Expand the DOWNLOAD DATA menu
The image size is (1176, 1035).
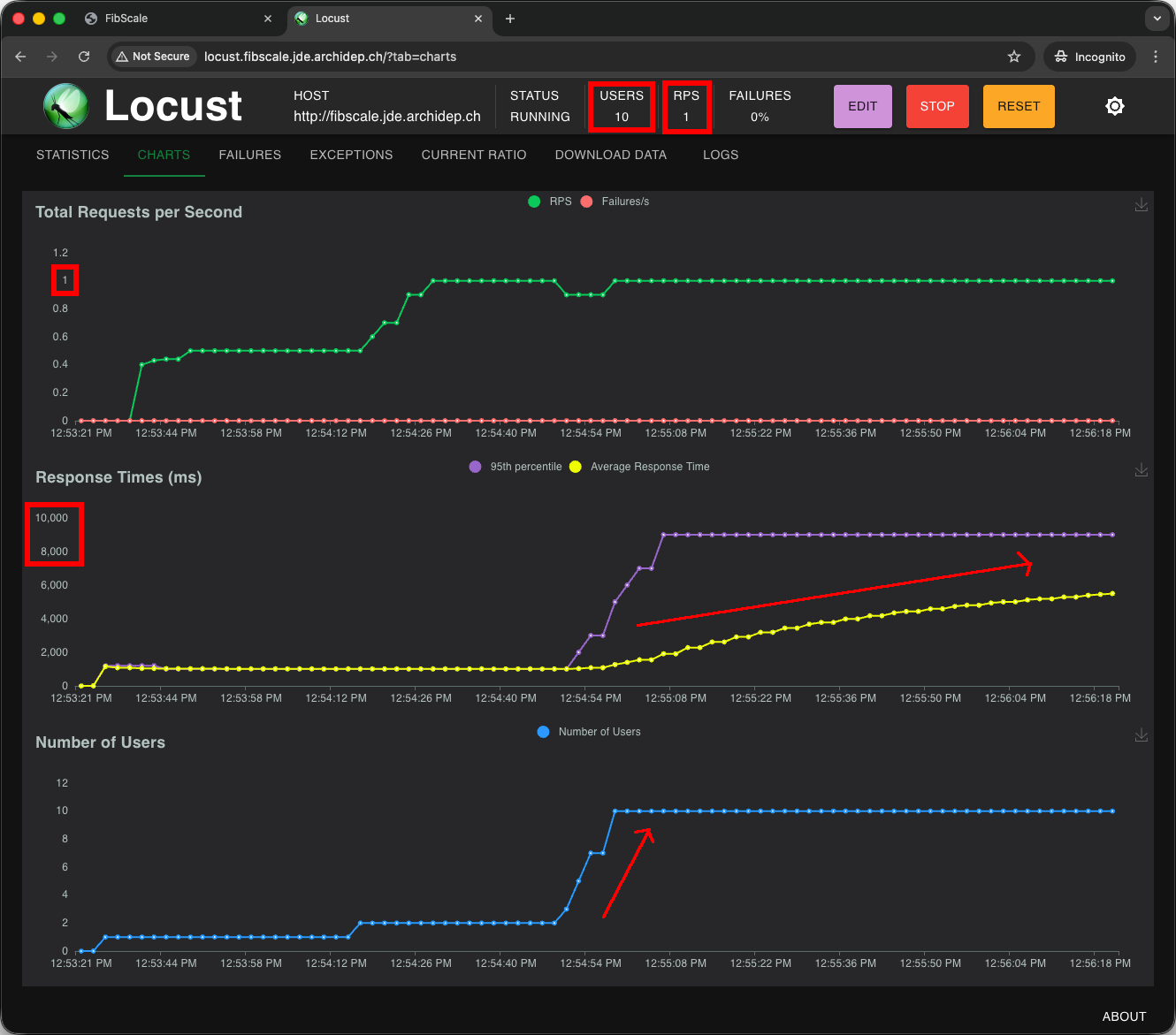point(610,155)
